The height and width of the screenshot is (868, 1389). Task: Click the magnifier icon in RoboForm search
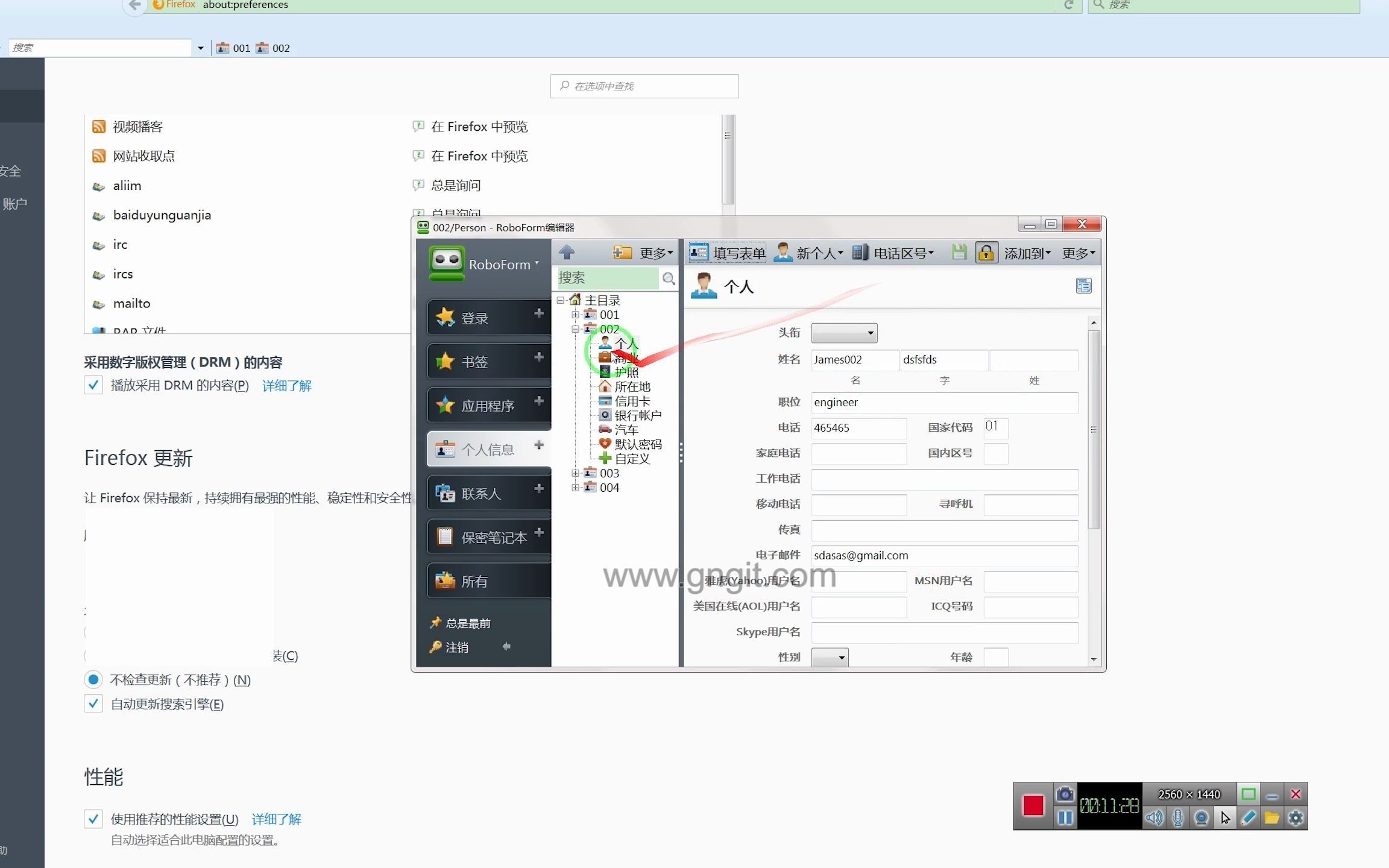point(668,278)
